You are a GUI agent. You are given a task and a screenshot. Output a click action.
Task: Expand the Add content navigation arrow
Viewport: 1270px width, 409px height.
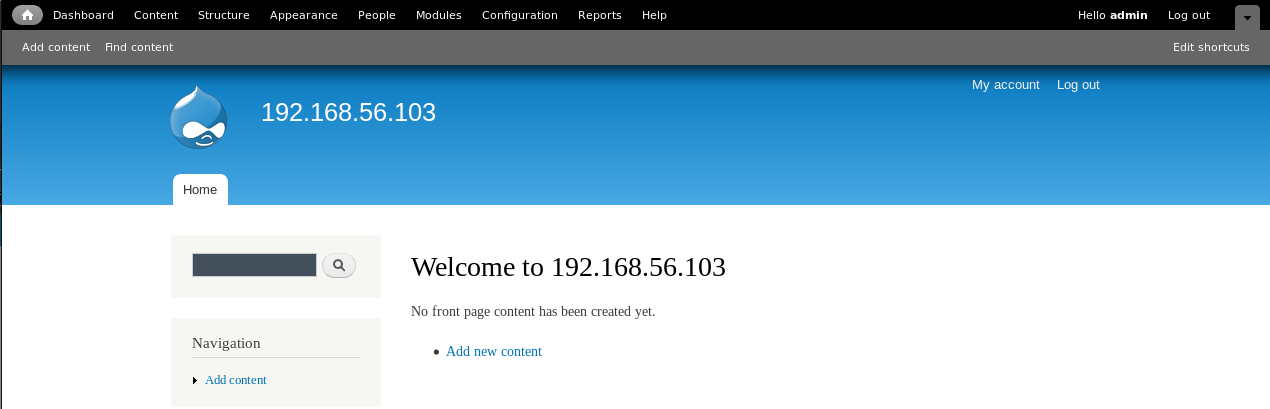[195, 381]
